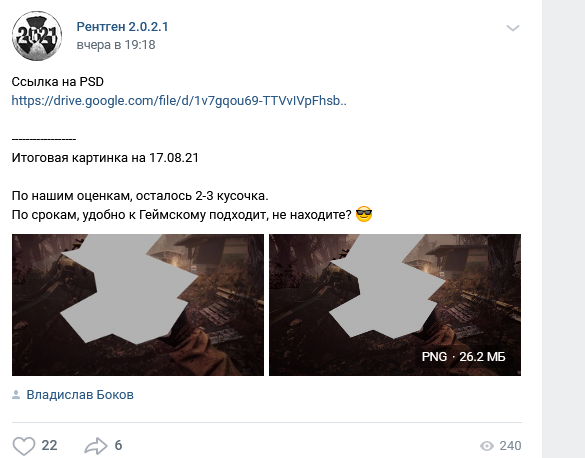Screen dimensions: 585x458
Task: Open author Владислав Боков profile
Action: (x=80, y=395)
